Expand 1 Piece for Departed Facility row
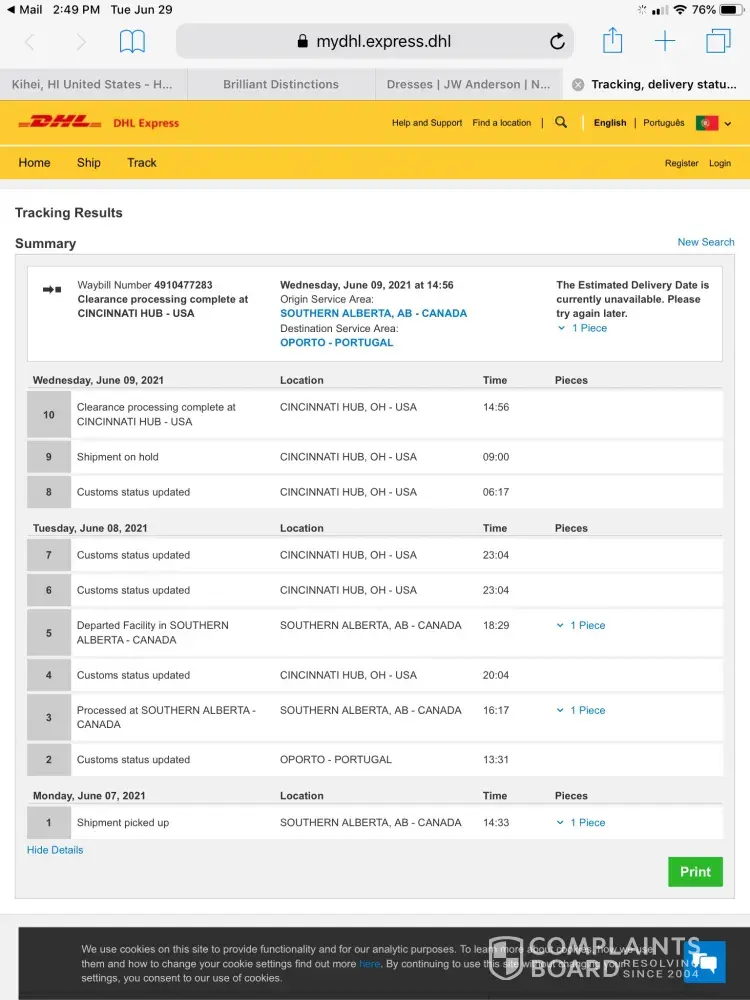 [x=583, y=626]
